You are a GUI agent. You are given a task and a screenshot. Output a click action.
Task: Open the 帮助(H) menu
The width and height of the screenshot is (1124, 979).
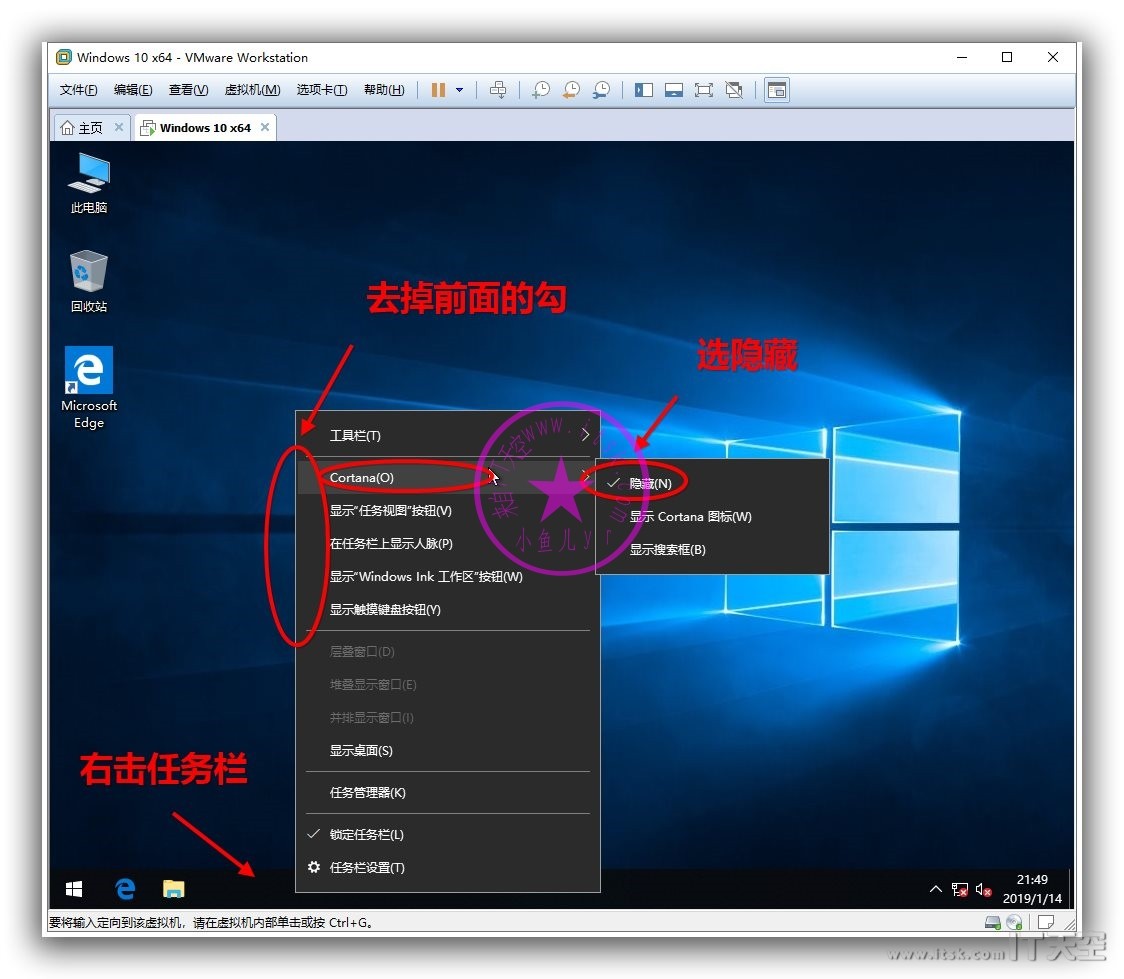click(384, 90)
